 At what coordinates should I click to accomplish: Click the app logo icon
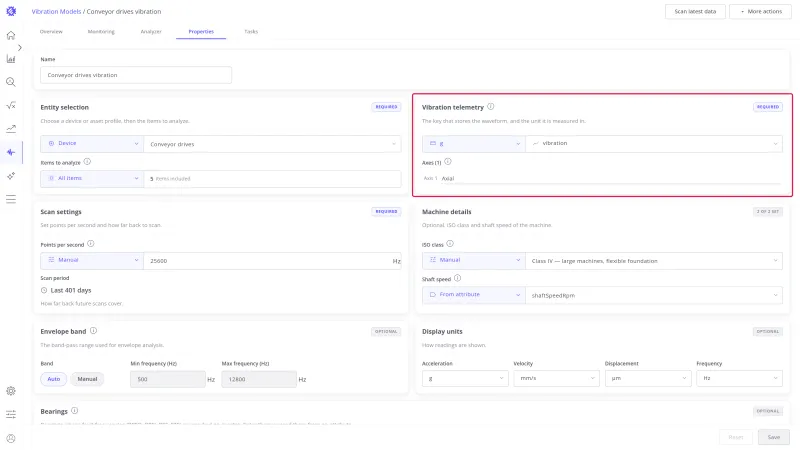coord(11,11)
